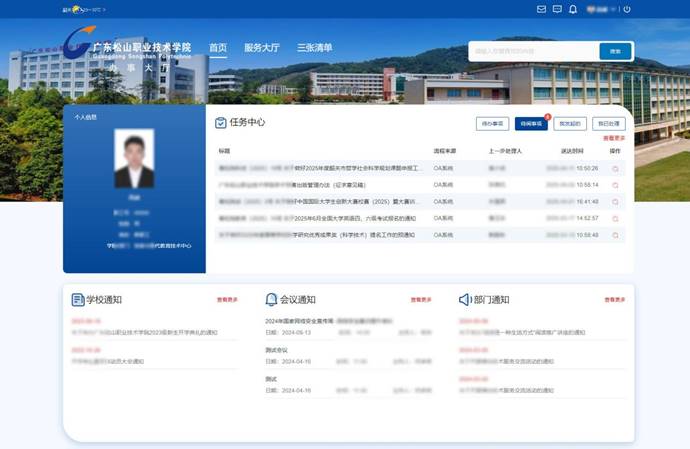
Task: Click 查看更多 in 学校通知
Action: point(227,300)
